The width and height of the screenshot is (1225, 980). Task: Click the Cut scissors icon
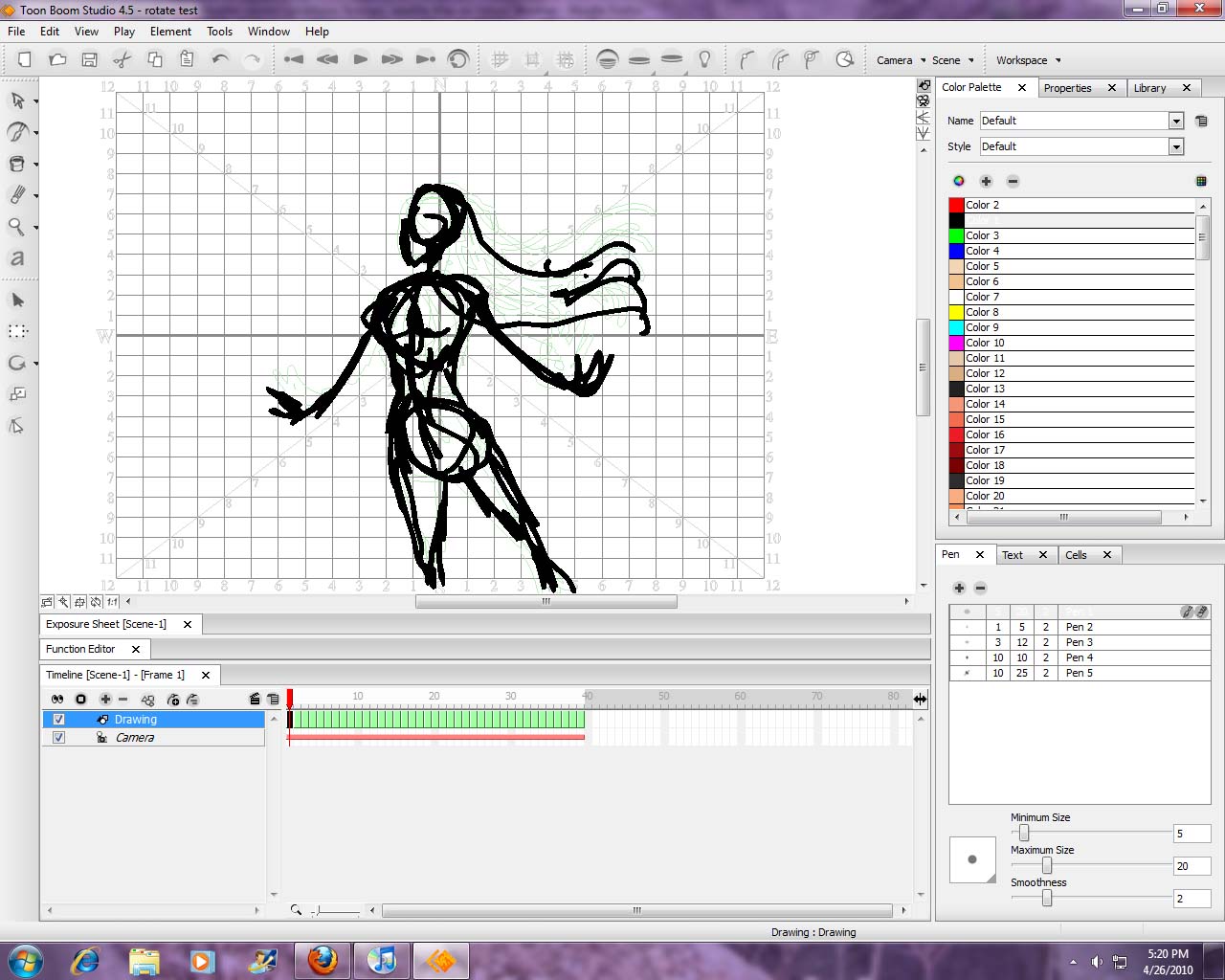[122, 59]
